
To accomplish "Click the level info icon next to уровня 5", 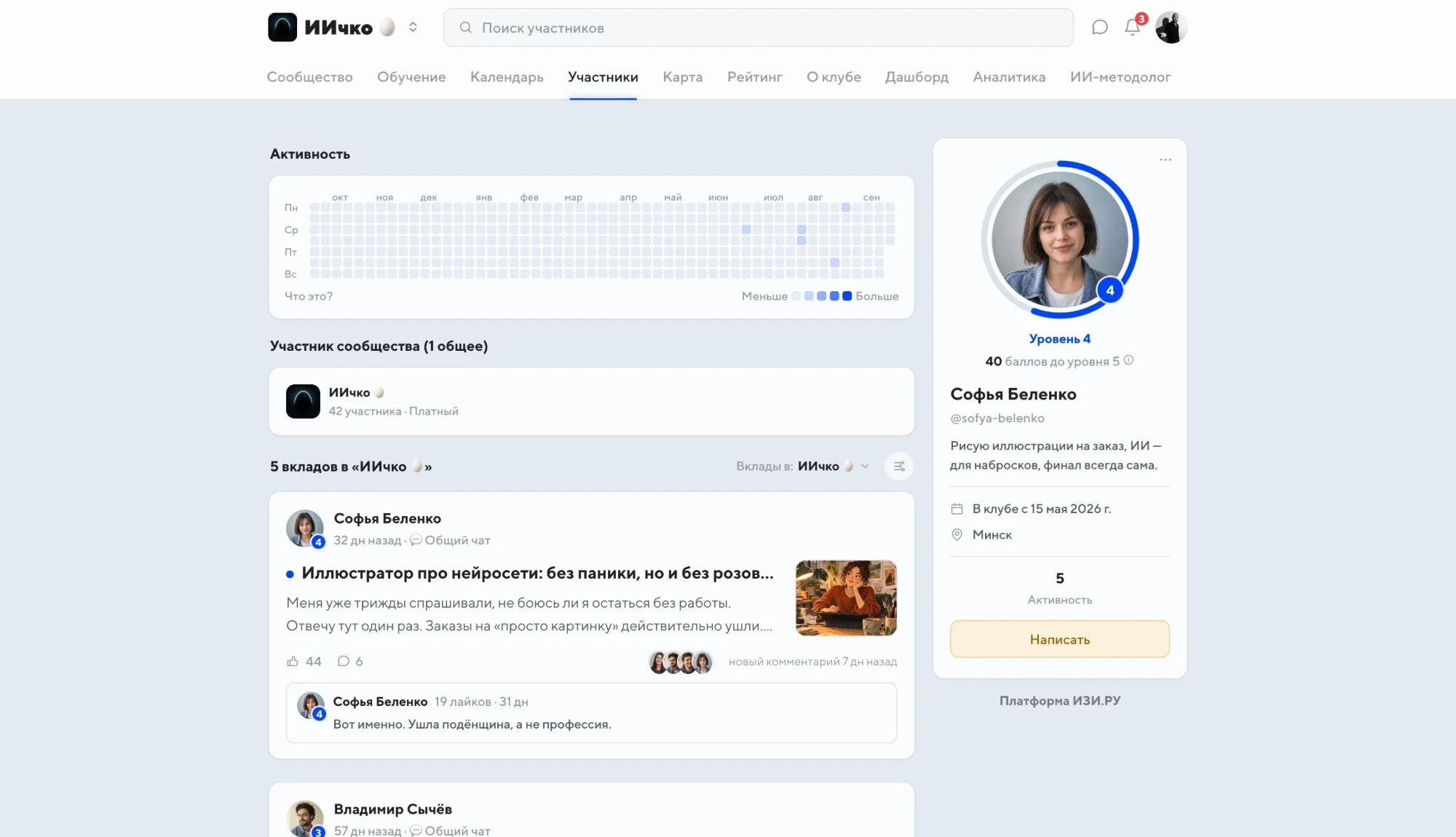I will click(x=1128, y=360).
